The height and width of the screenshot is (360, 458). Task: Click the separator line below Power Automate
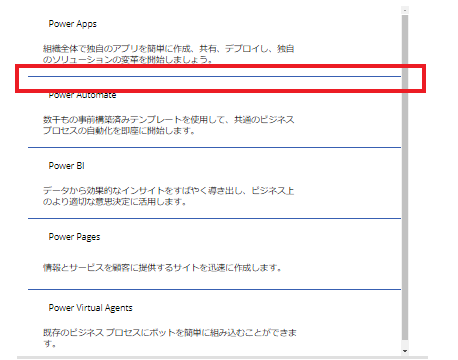214,147
